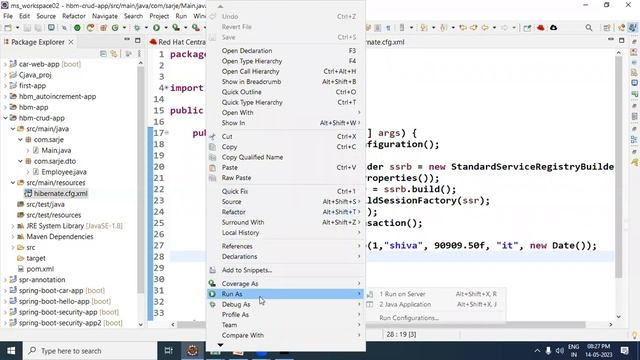Click the external tools share icon
The height and width of the screenshot is (360, 640).
pyautogui.click(x=527, y=28)
